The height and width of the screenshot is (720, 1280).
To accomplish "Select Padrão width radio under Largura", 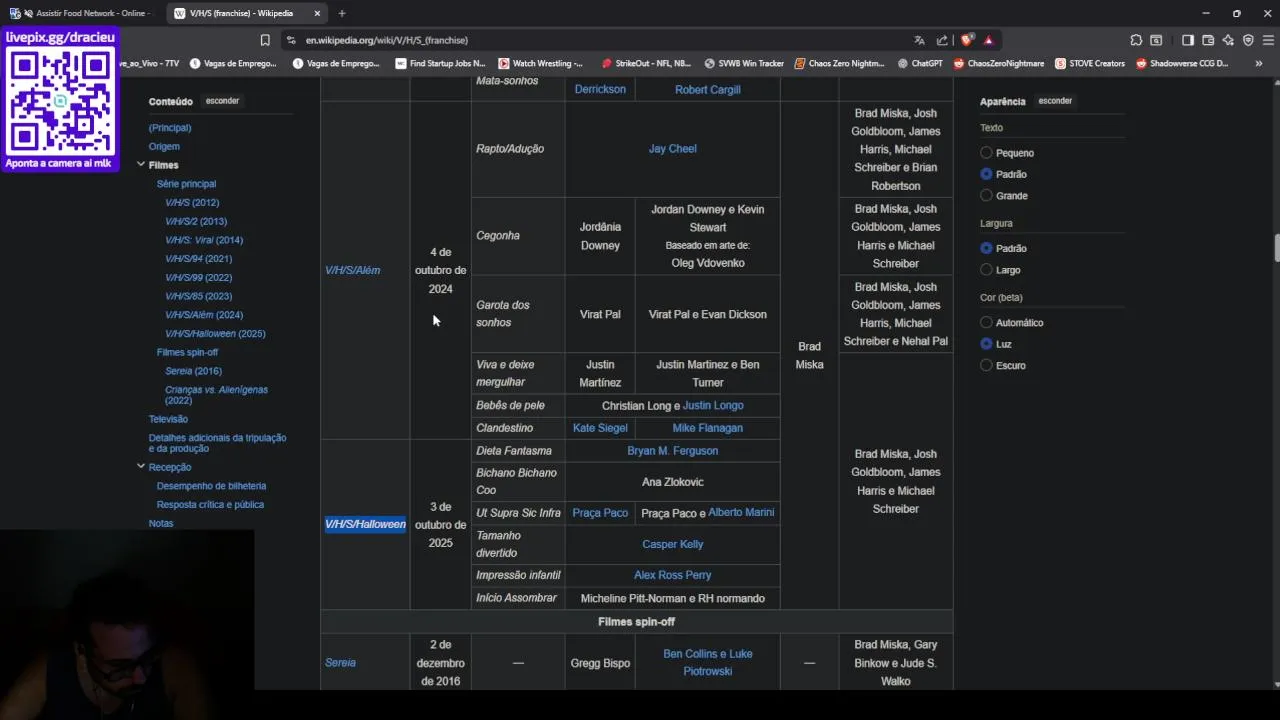I will 986,248.
